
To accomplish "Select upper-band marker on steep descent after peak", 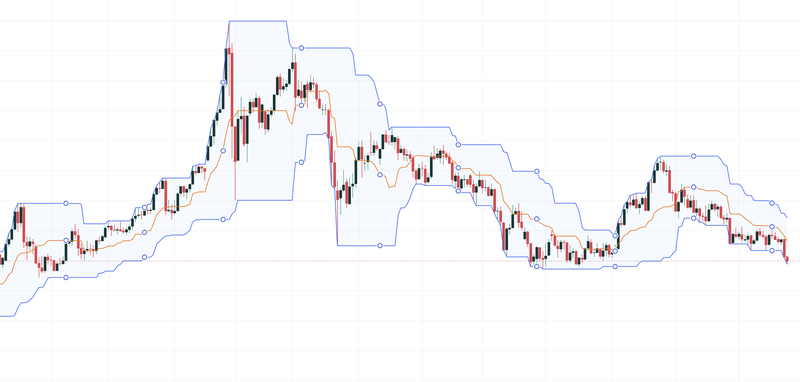I will pyautogui.click(x=380, y=104).
